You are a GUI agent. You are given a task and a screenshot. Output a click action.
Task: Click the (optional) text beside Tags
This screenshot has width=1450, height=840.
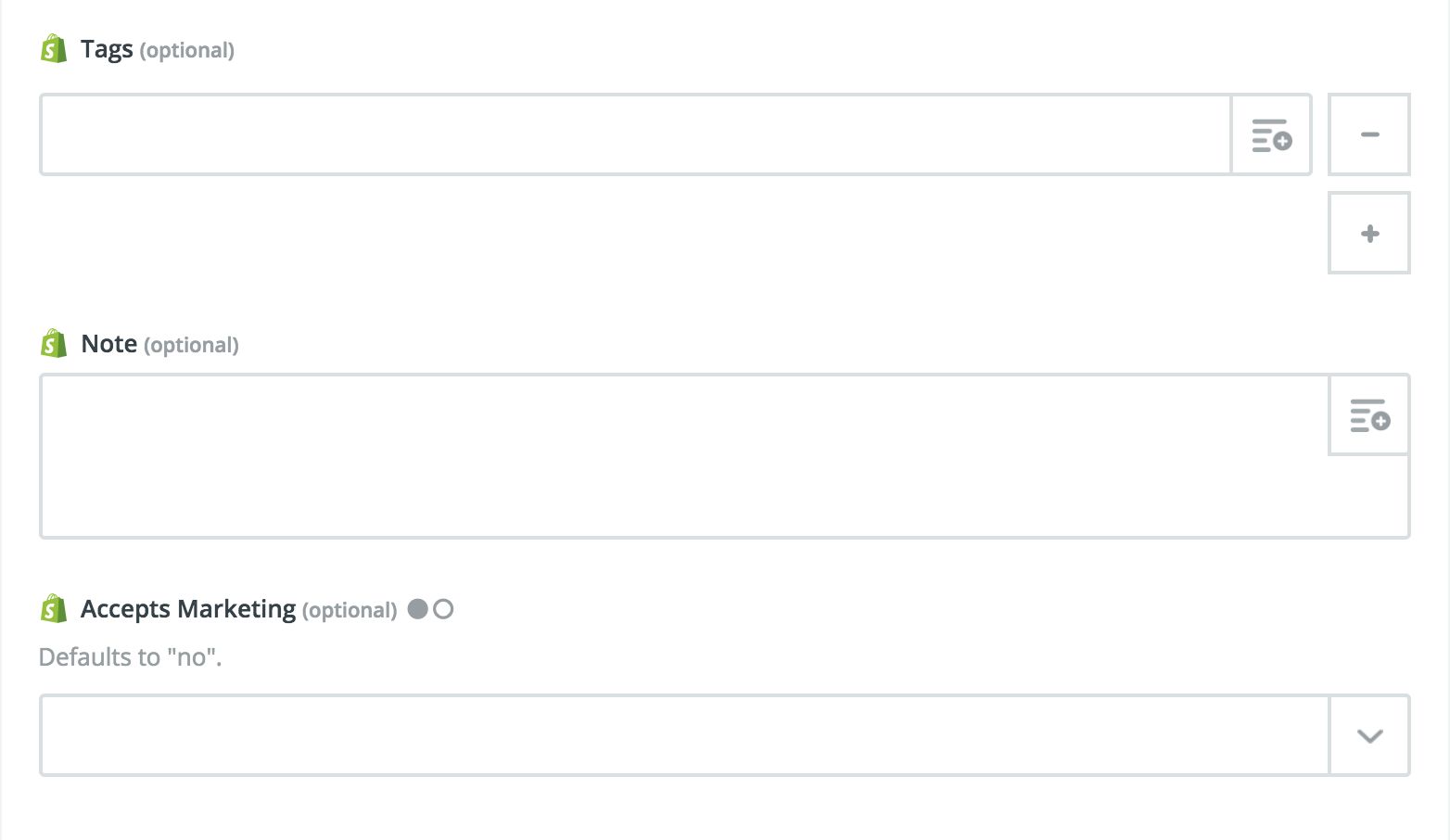(186, 50)
